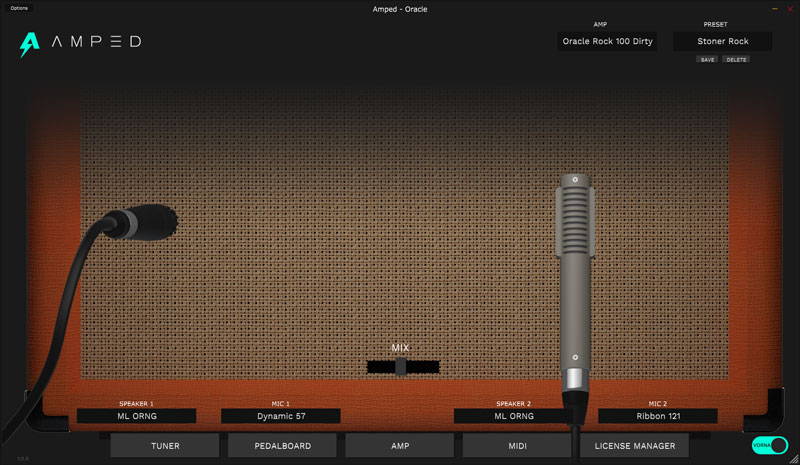Open the MIC 1 dropdown showing Dynamic 57
Viewport: 800px width, 465px height.
[281, 416]
